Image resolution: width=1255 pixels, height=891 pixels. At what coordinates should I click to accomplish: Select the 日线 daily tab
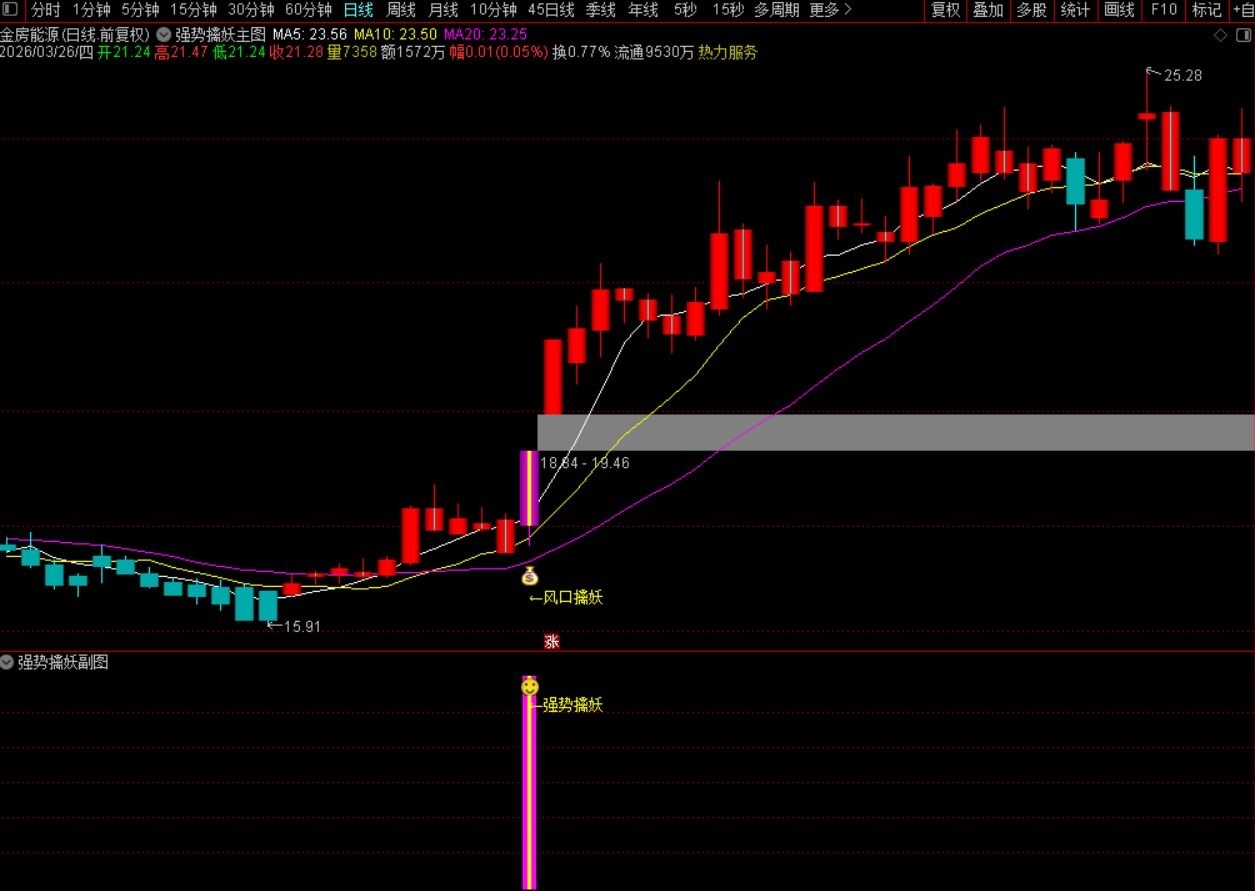pos(358,10)
